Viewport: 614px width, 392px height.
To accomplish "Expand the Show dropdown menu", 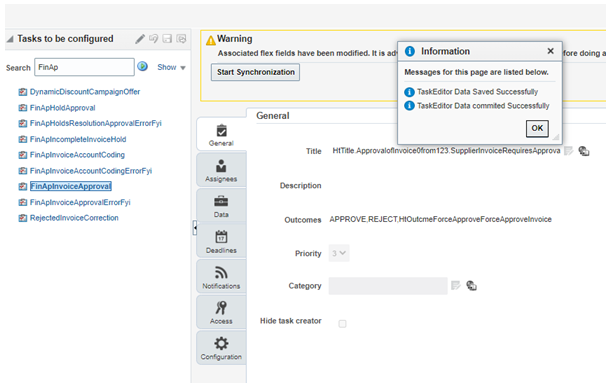I will [x=171, y=67].
